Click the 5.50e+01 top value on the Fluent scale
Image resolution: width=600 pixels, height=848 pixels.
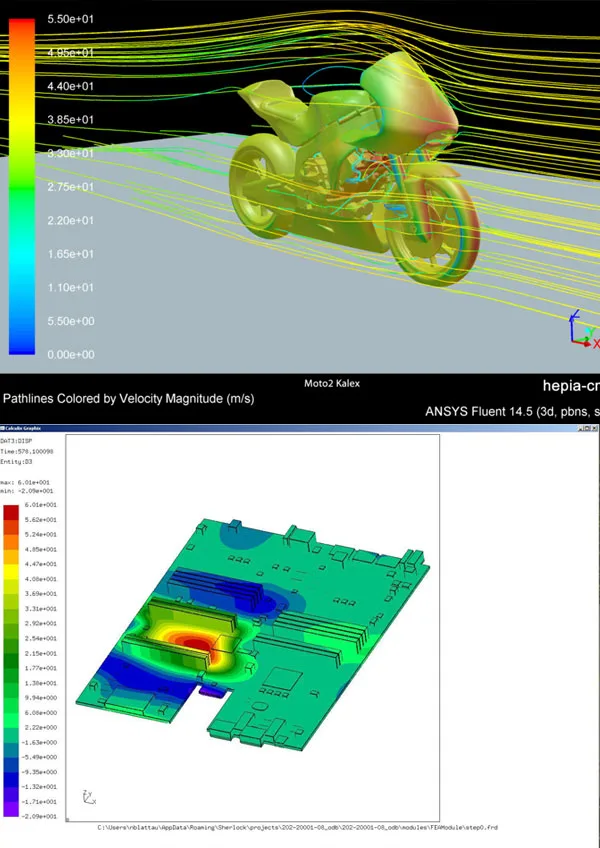(70, 19)
